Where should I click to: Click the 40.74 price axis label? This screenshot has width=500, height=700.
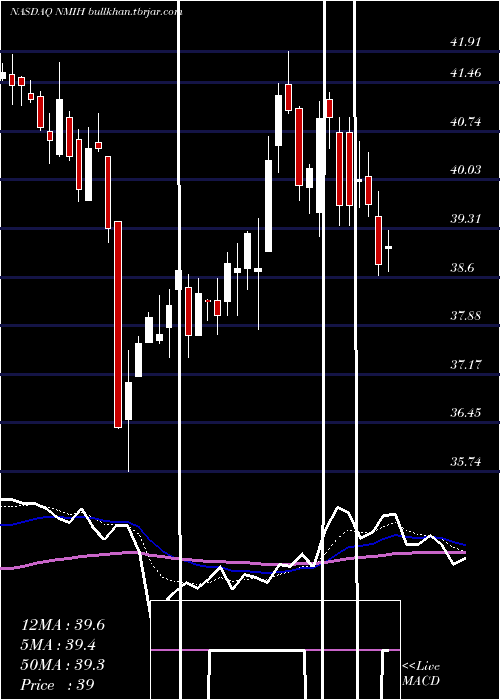[x=466, y=121]
